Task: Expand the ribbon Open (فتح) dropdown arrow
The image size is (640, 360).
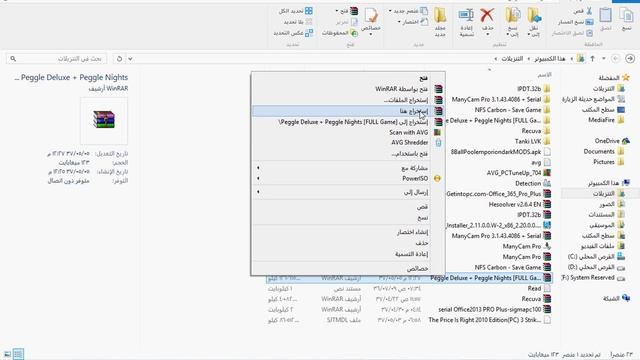Action: [x=337, y=11]
